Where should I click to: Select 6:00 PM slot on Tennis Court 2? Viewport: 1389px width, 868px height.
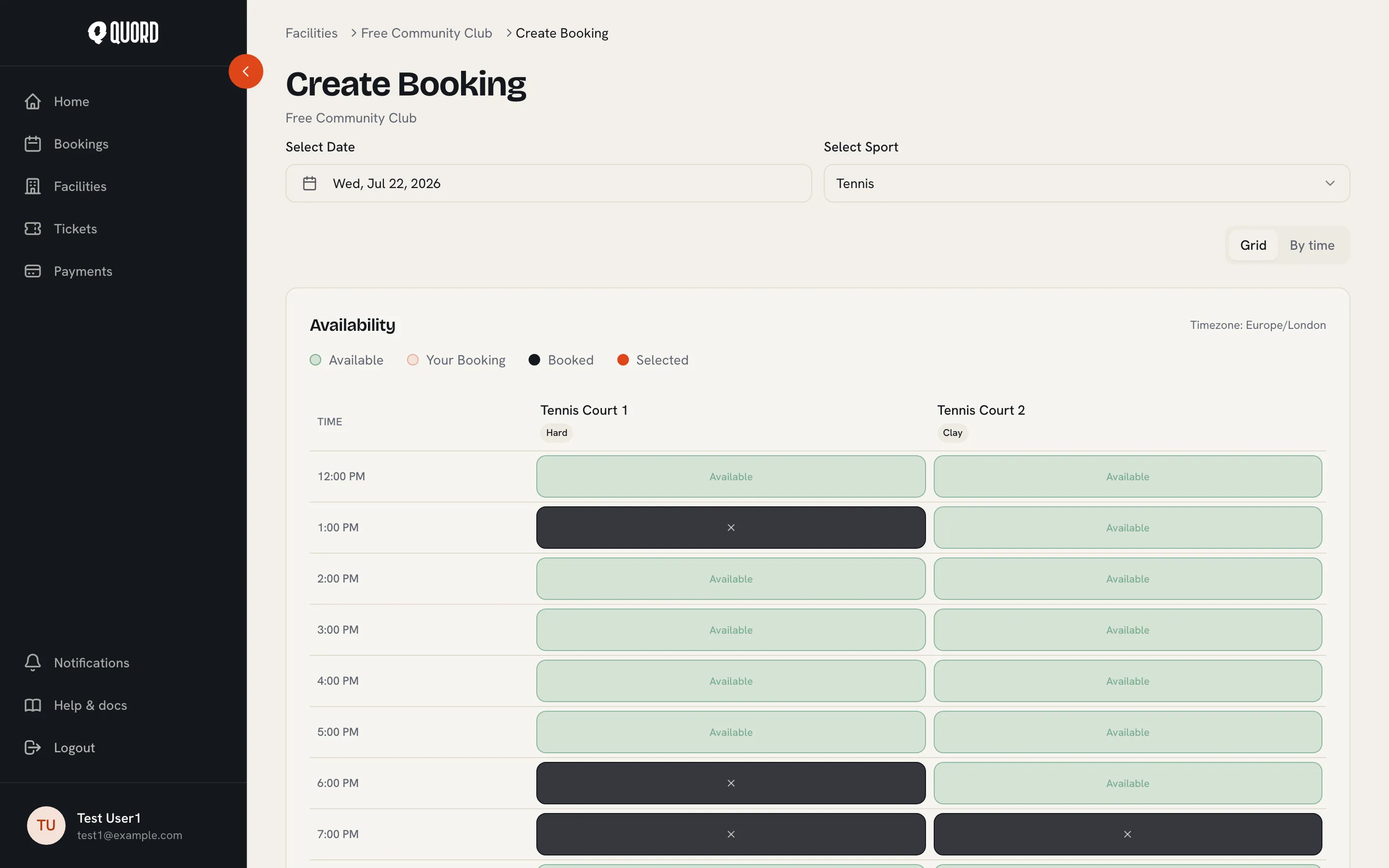[1127, 783]
